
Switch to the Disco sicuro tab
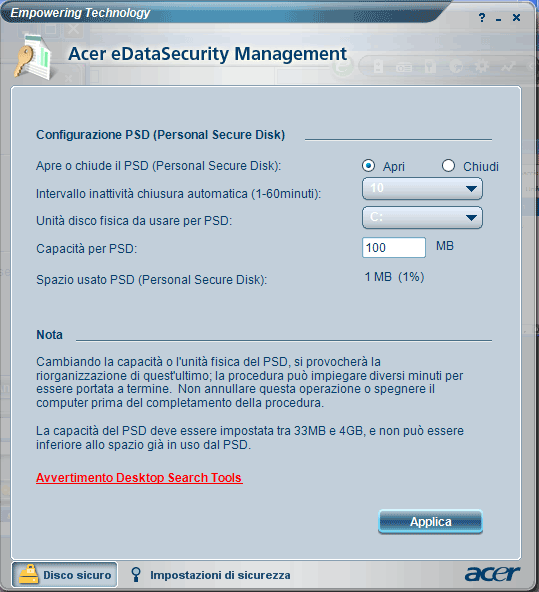coord(65,575)
